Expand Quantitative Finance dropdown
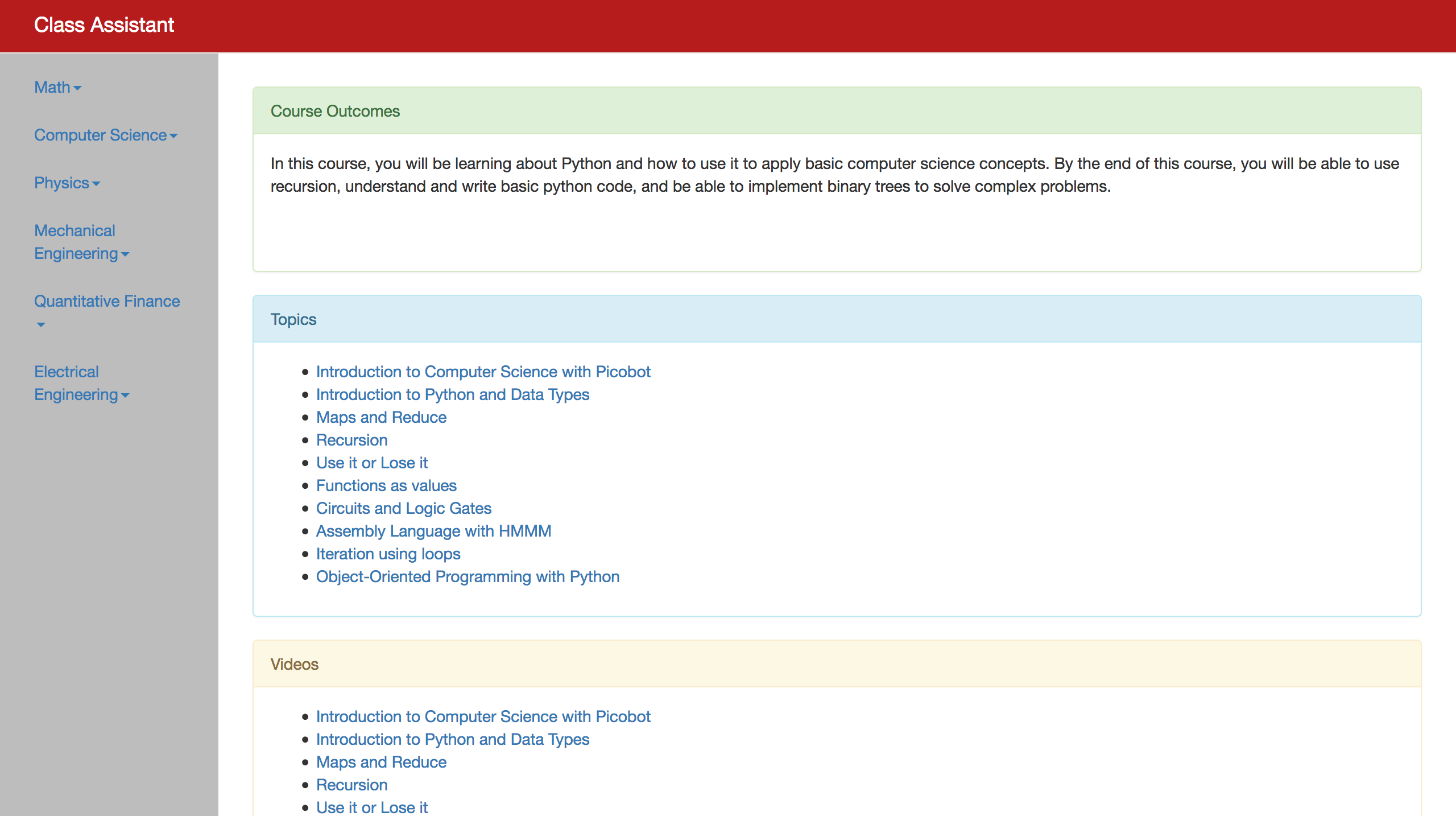1456x816 pixels. coord(106,301)
